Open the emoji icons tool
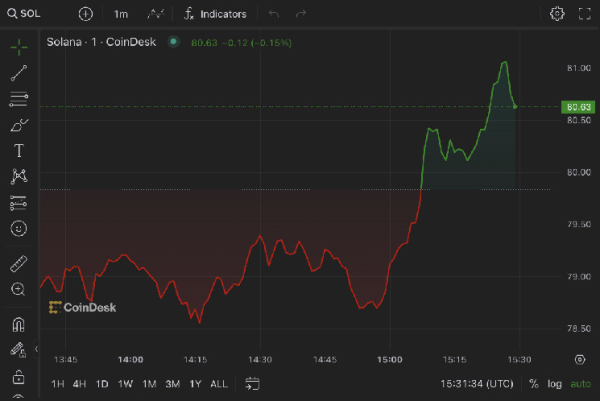 point(18,229)
